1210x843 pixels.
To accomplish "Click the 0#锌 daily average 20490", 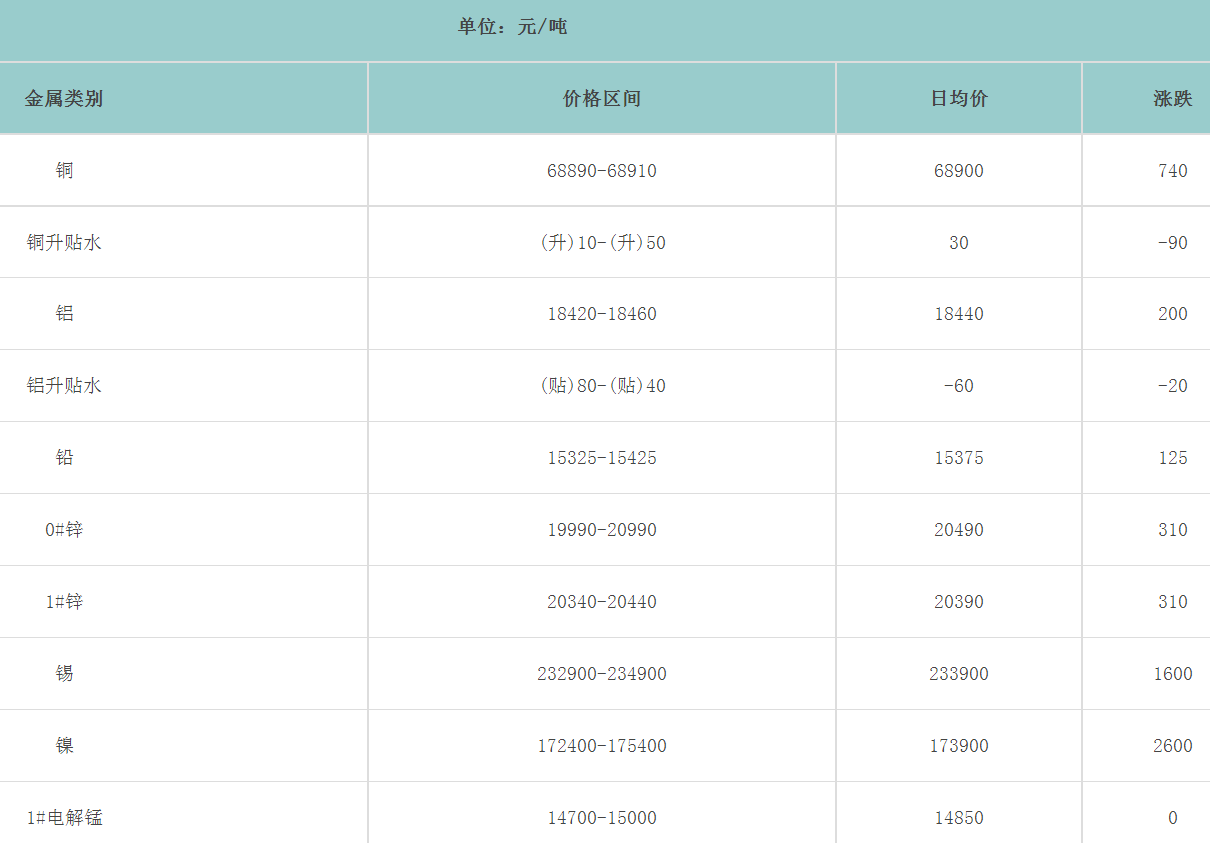I will coord(959,530).
